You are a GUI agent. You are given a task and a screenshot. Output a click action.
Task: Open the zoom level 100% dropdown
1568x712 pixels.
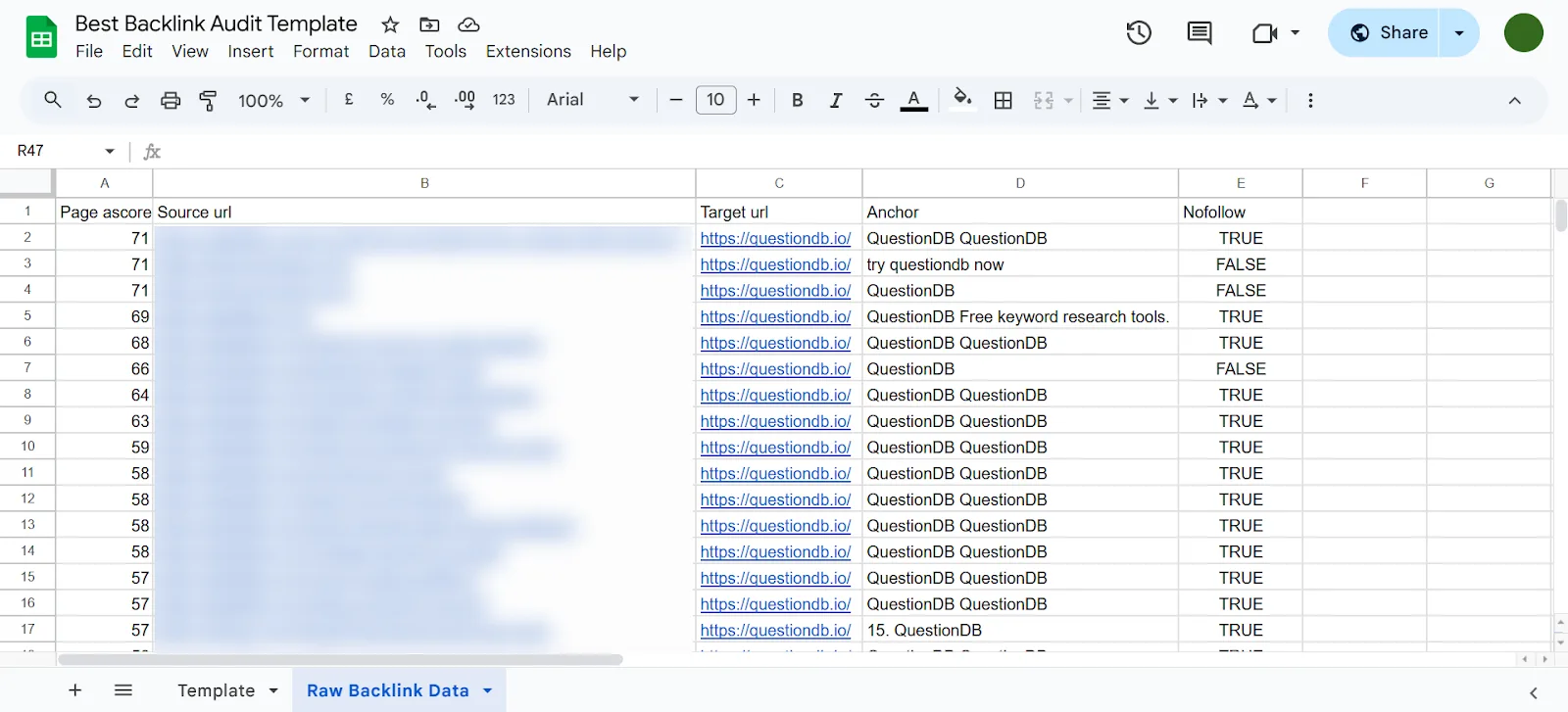(x=274, y=100)
